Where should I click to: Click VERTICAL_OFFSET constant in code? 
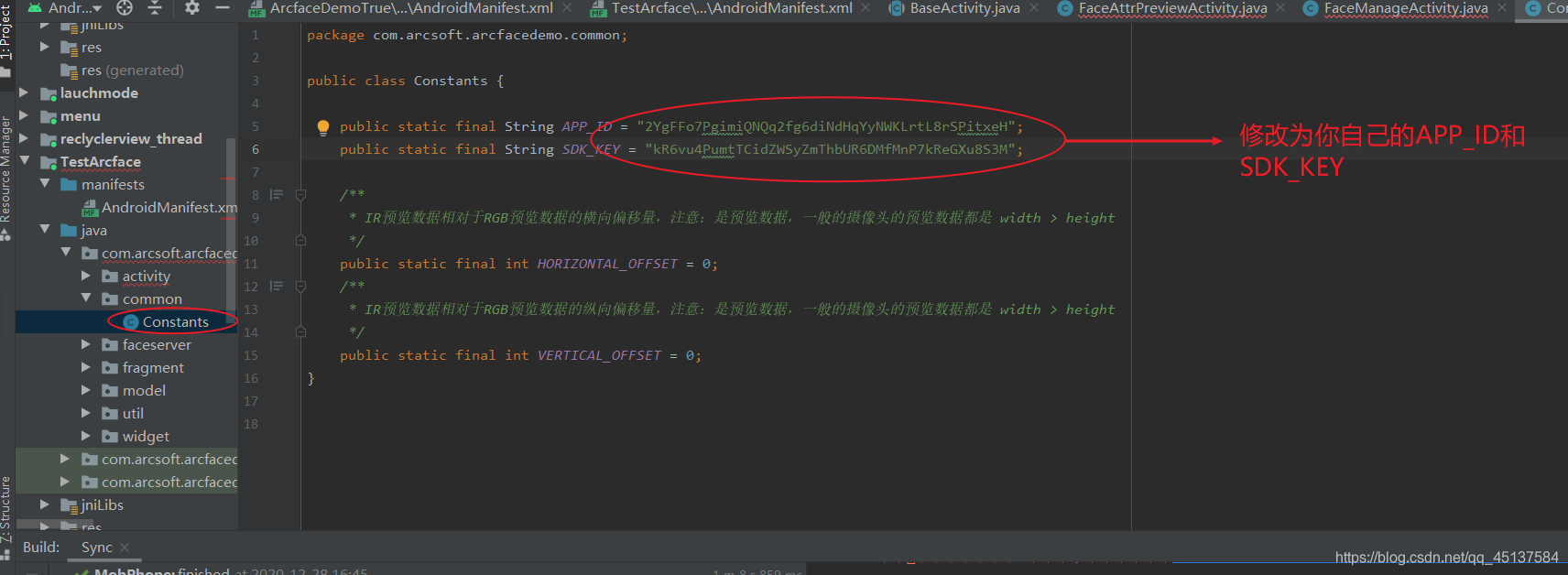(x=599, y=355)
